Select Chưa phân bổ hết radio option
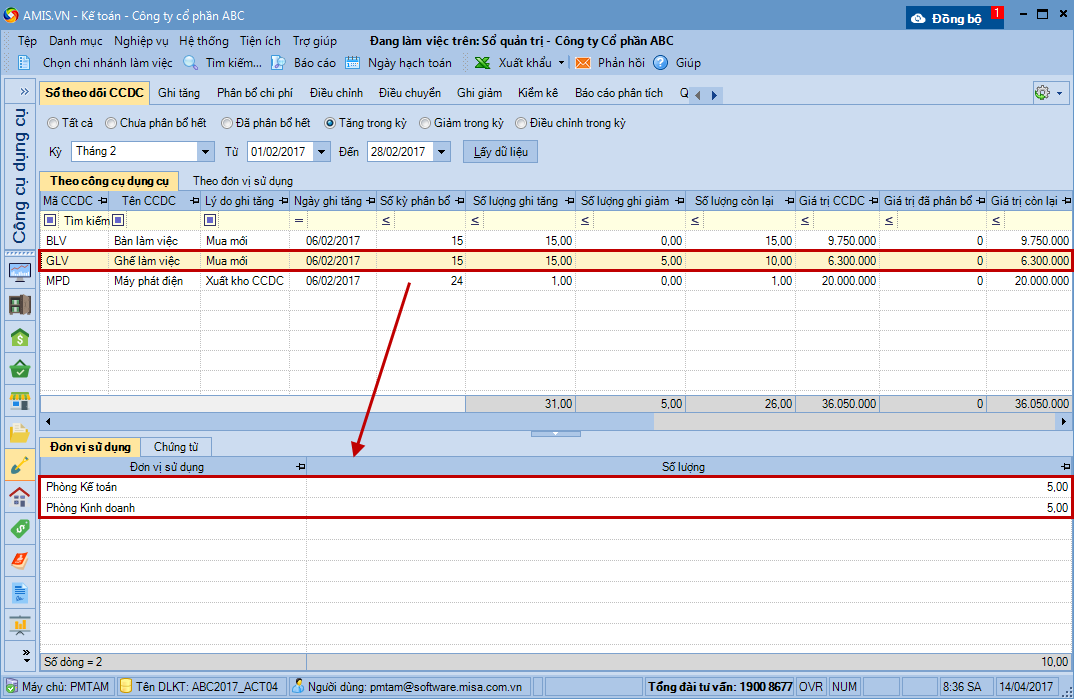This screenshot has width=1074, height=699. (x=111, y=123)
